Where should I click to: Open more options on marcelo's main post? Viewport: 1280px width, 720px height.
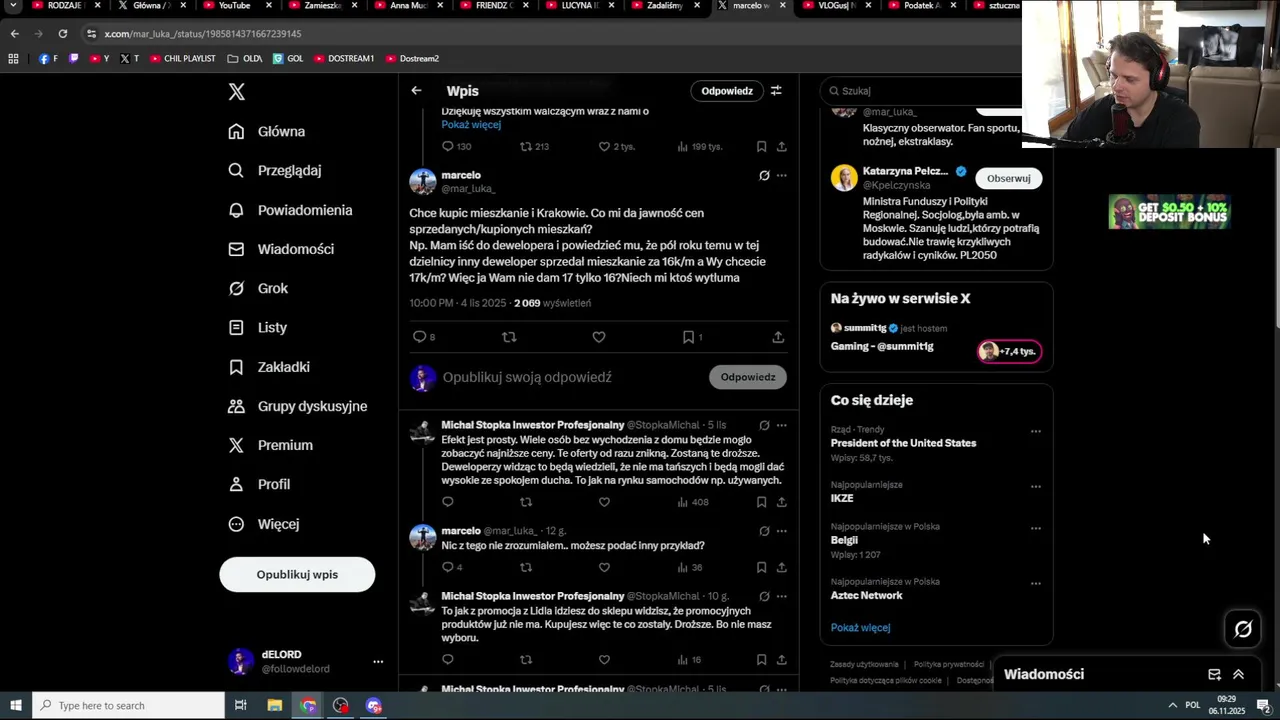click(x=782, y=175)
